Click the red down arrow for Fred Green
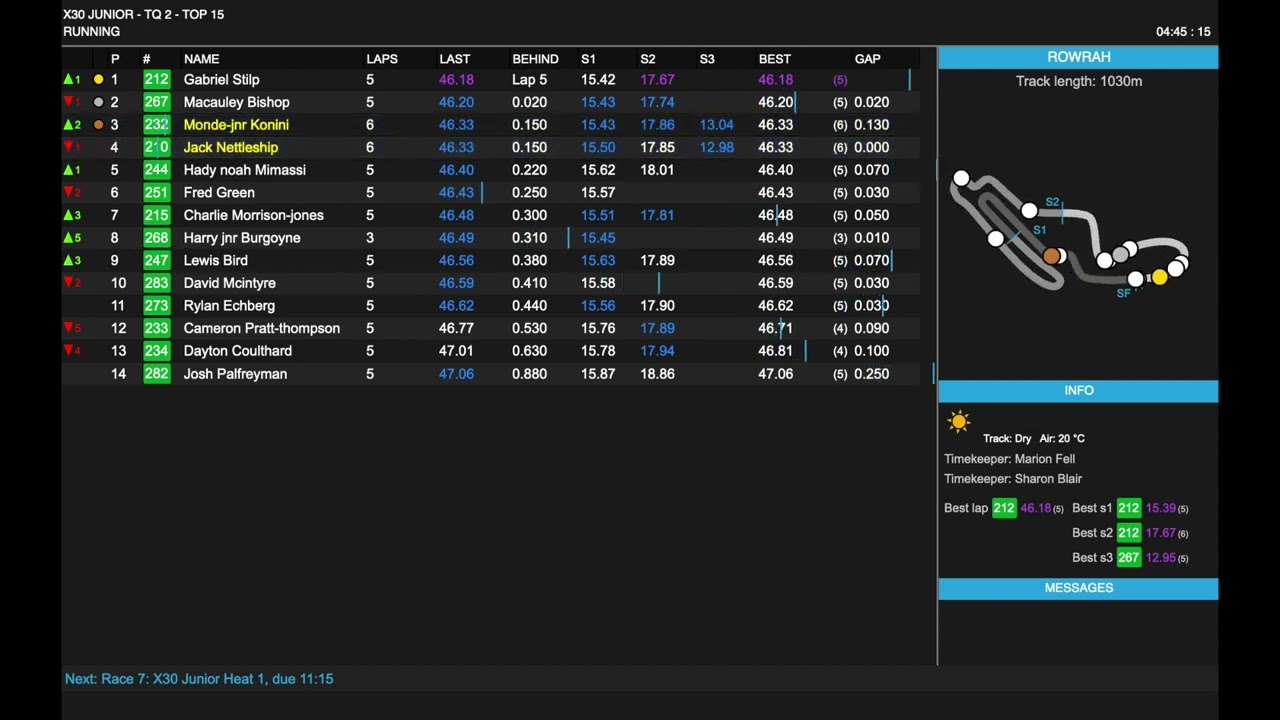Image resolution: width=1280 pixels, height=720 pixels. click(x=70, y=193)
